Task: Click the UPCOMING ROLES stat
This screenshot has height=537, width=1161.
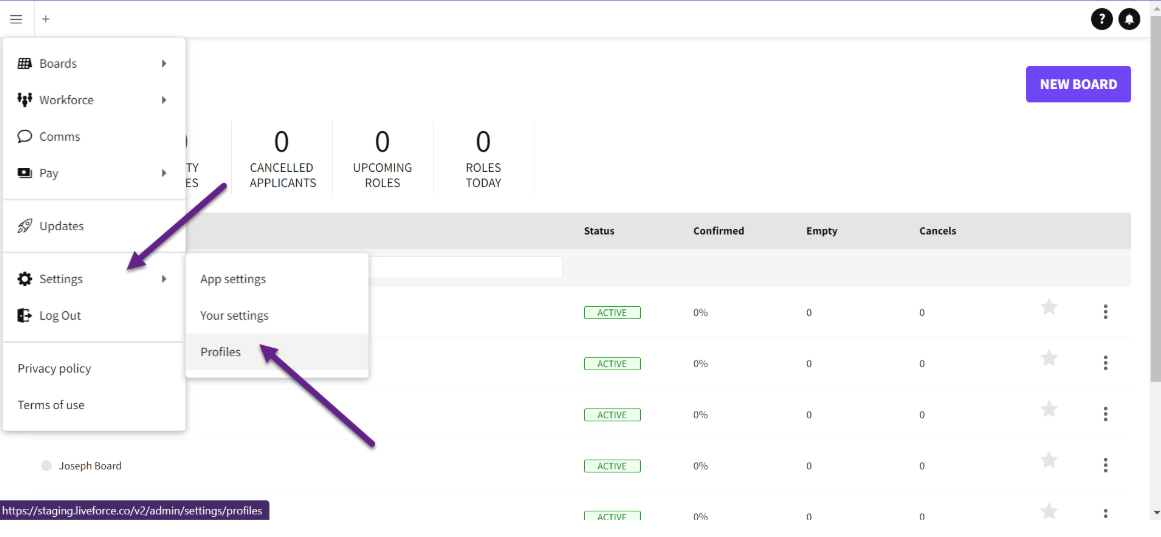Action: 383,158
